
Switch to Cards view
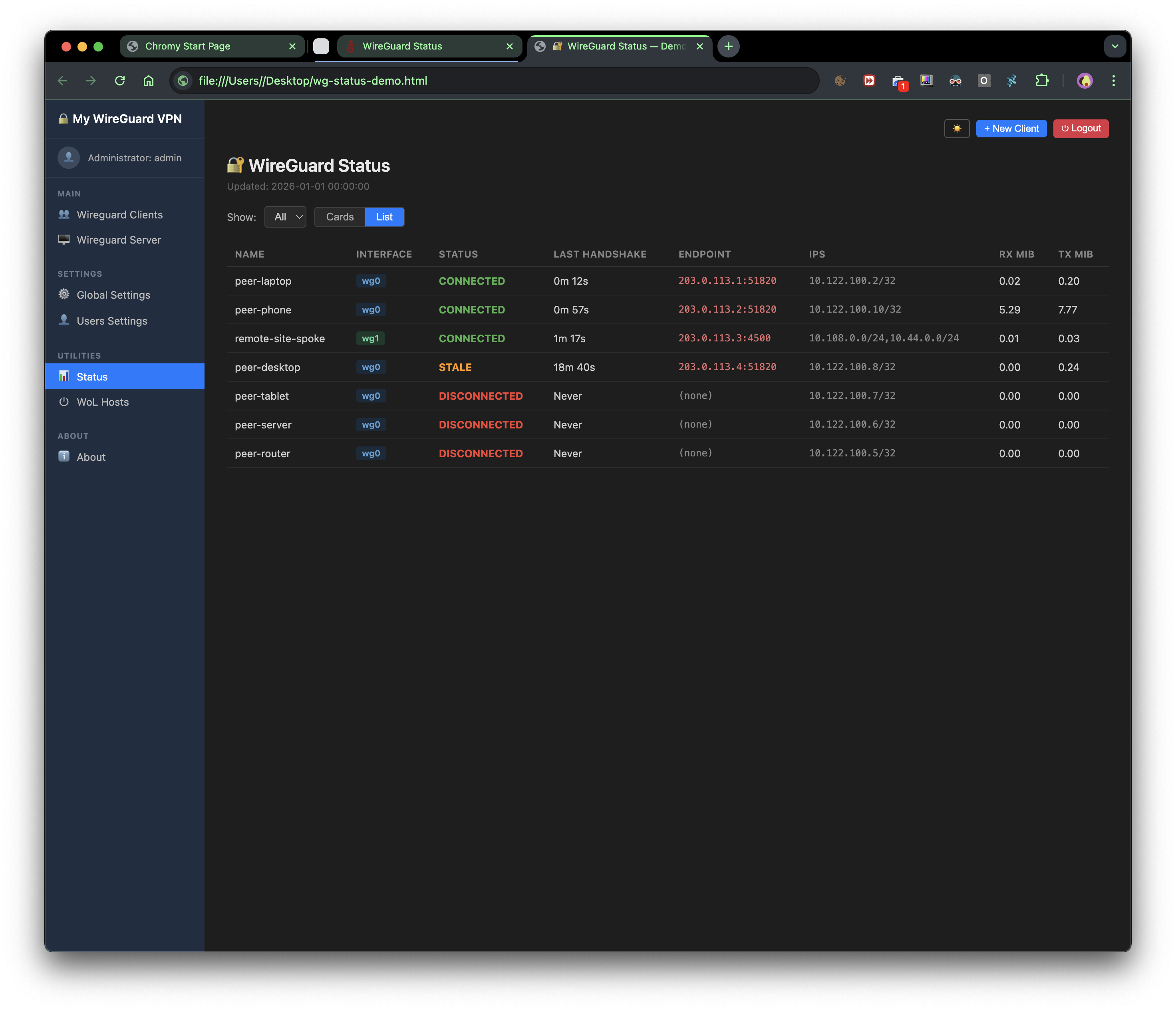(x=340, y=217)
